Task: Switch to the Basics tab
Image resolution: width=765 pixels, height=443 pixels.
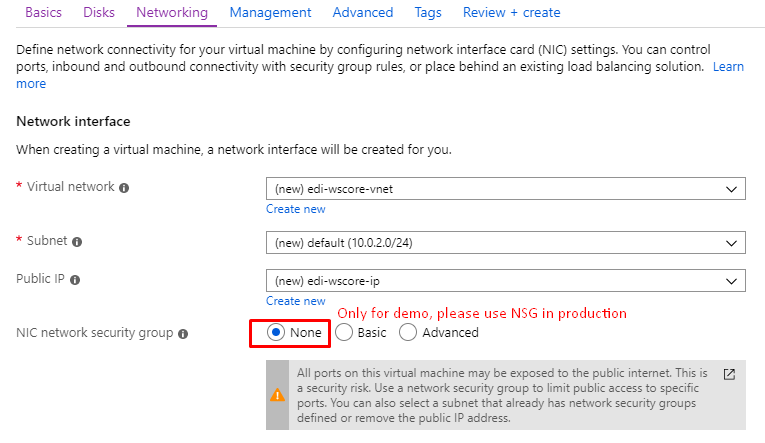Action: [43, 12]
